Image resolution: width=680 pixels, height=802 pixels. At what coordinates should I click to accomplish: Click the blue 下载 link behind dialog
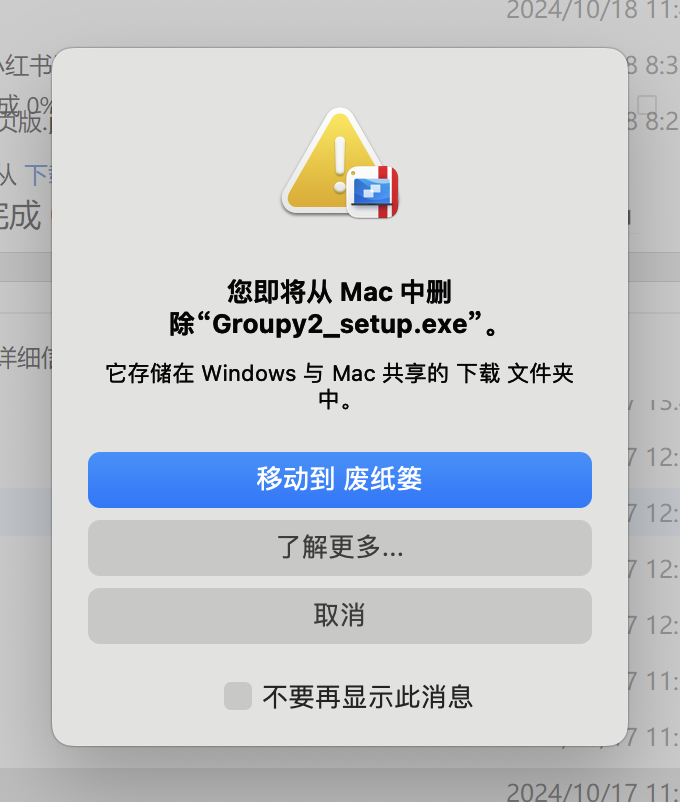(x=38, y=175)
